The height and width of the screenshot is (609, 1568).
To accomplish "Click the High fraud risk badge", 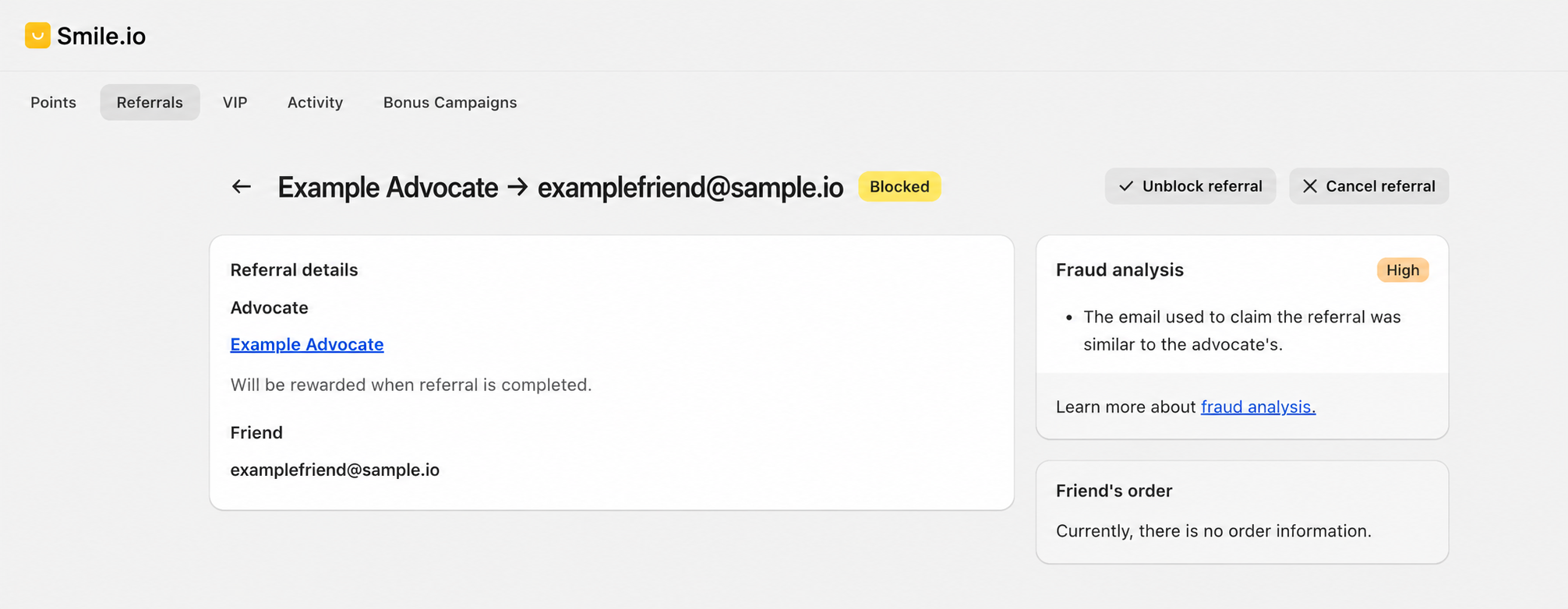I will 1403,270.
